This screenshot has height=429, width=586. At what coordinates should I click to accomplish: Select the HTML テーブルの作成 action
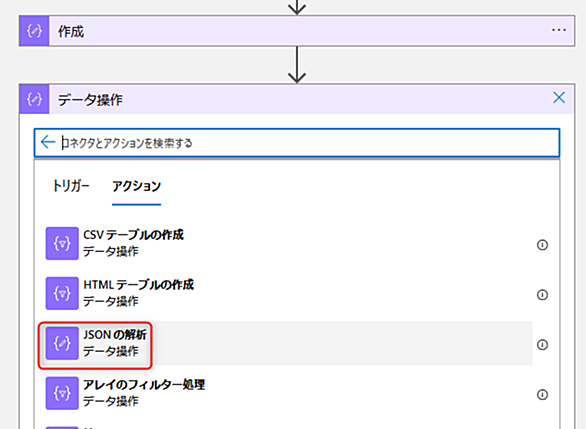[289, 293]
